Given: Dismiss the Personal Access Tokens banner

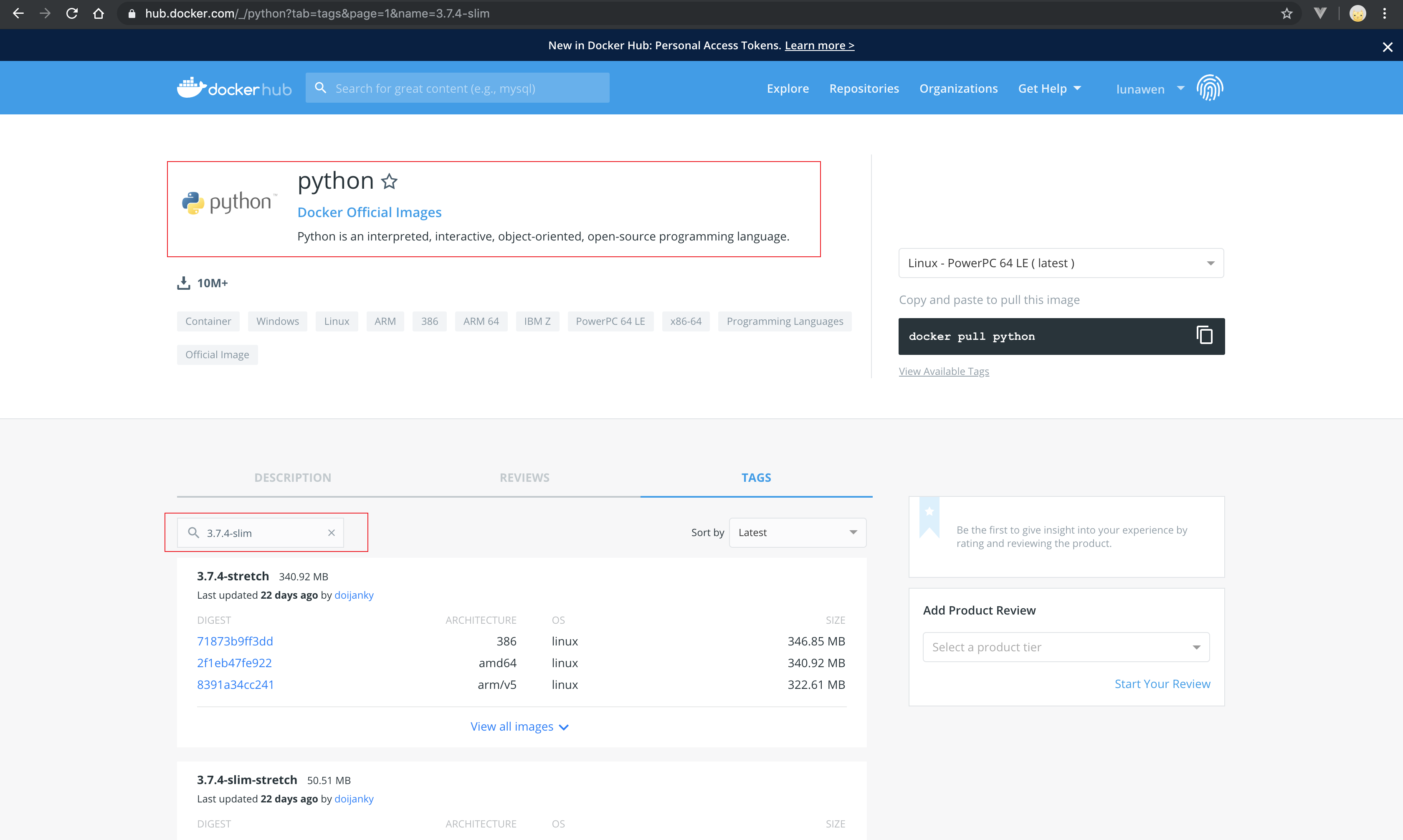Looking at the screenshot, I should click(1387, 47).
